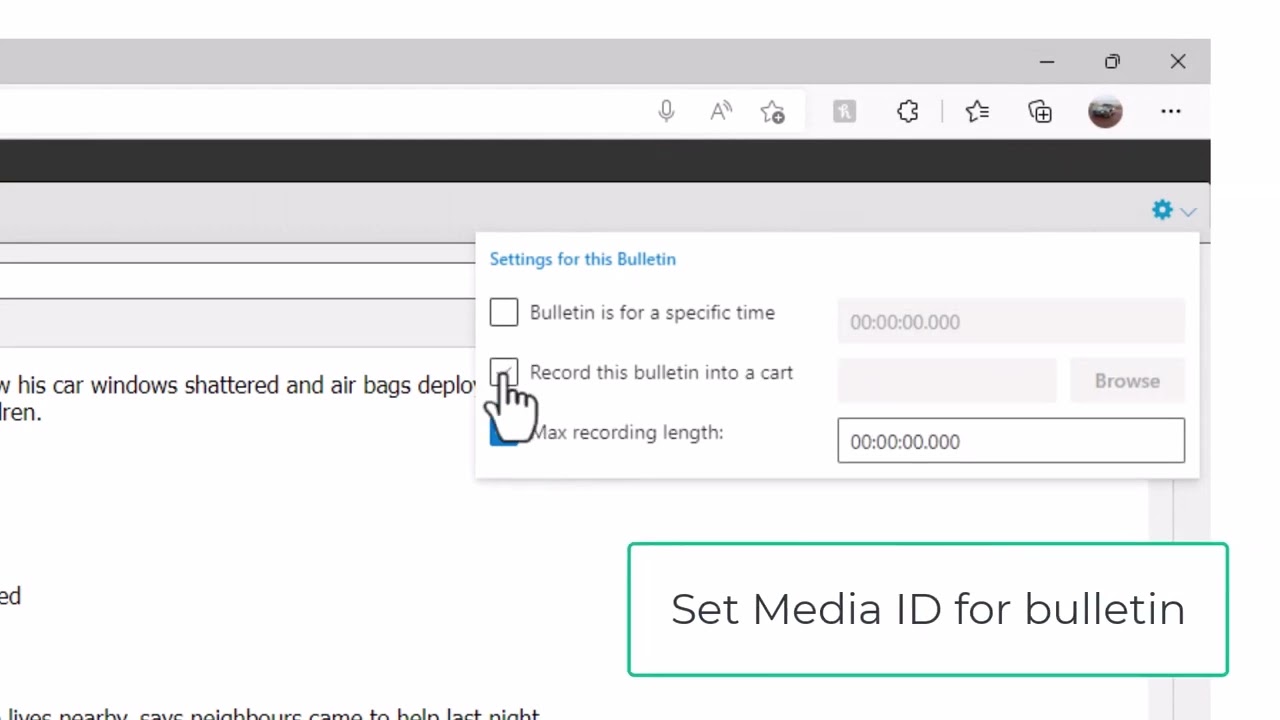Click the Browse button for cart
Screen dimensions: 1280x720
click(1127, 381)
